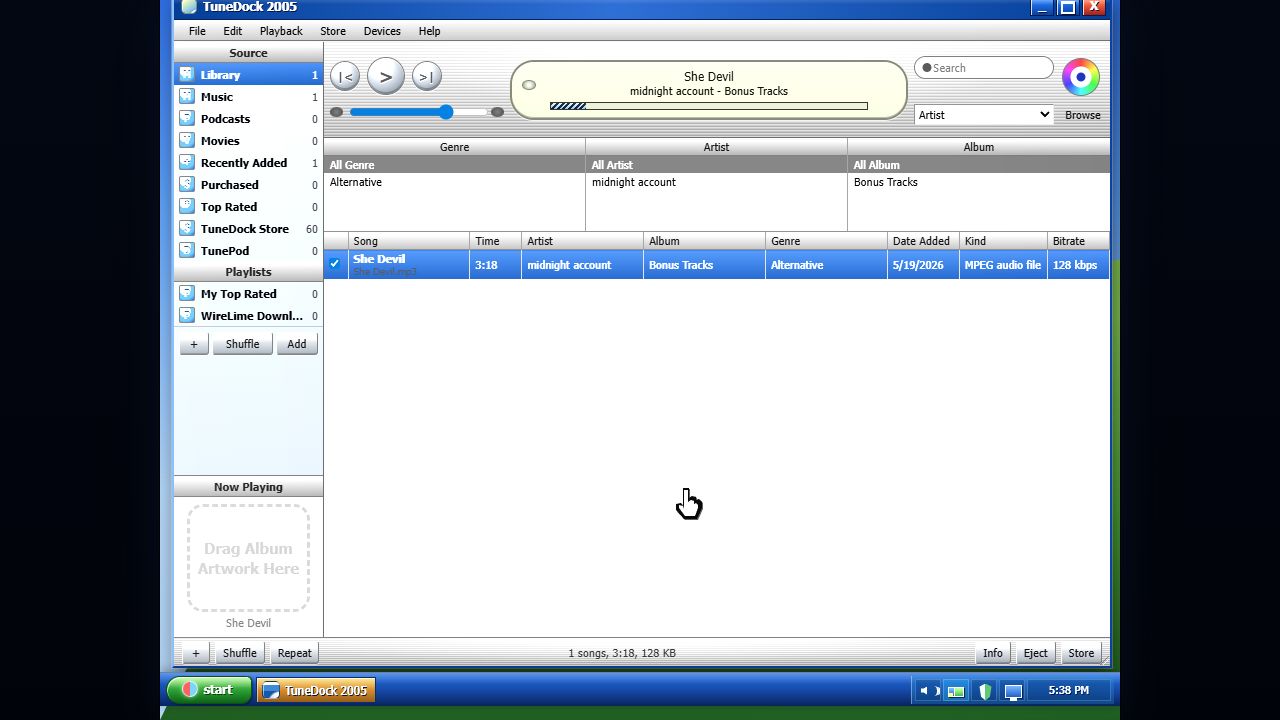Skip to next track
This screenshot has width=1280, height=720.
pos(426,76)
